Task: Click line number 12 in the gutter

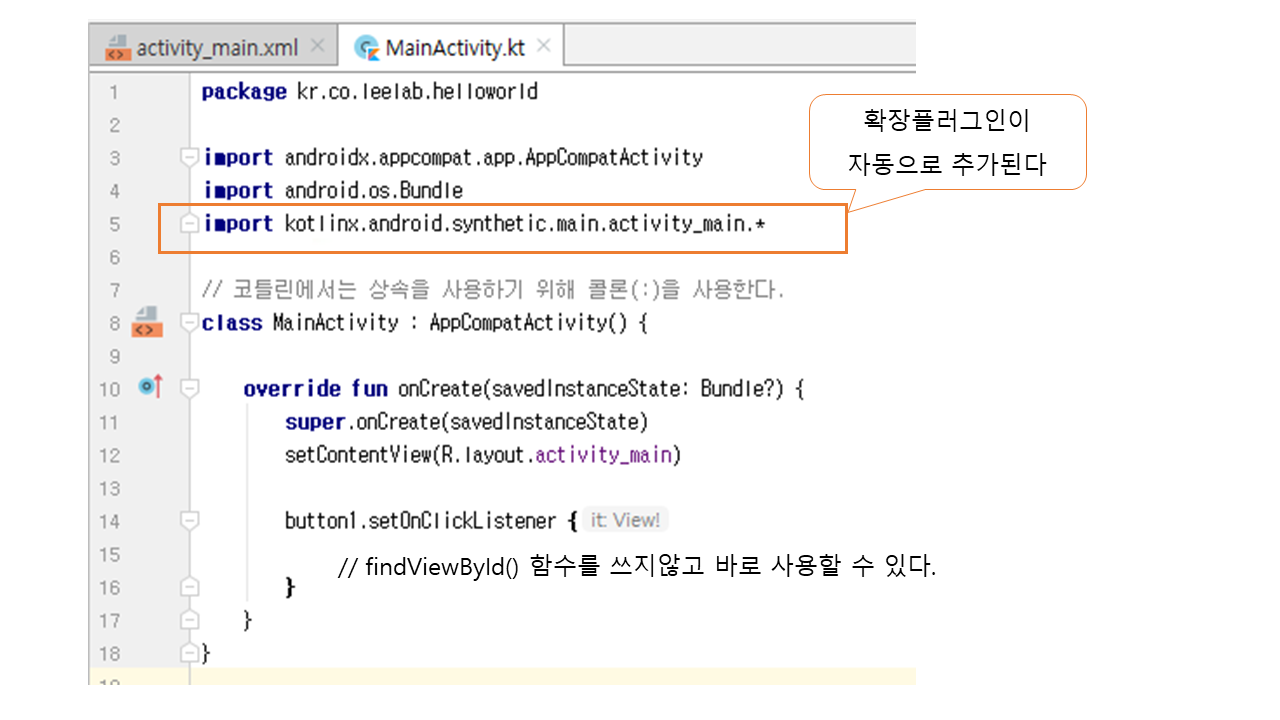Action: [x=109, y=455]
